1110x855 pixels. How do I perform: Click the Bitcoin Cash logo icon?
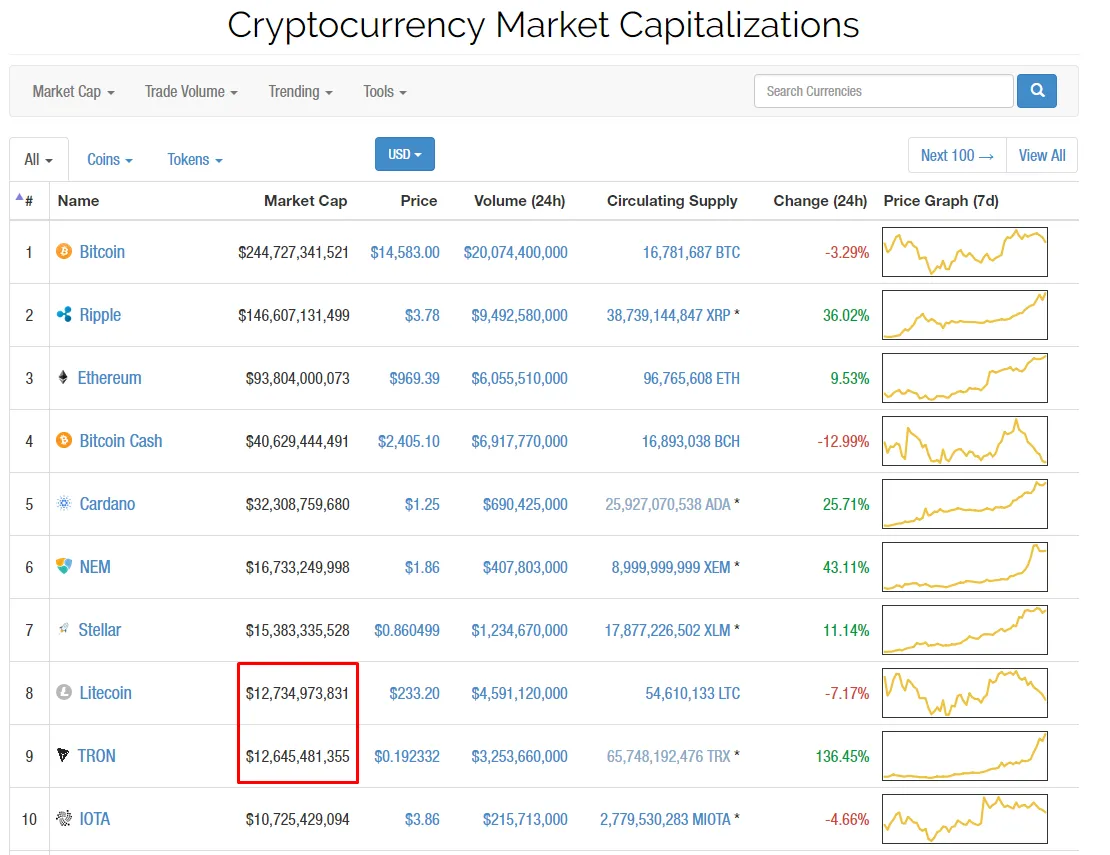pos(64,440)
